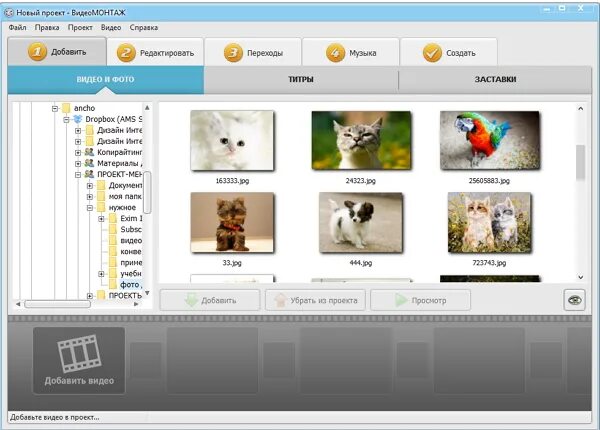
Task: Click the folder tree scroll down arrow
Action: coord(147,293)
